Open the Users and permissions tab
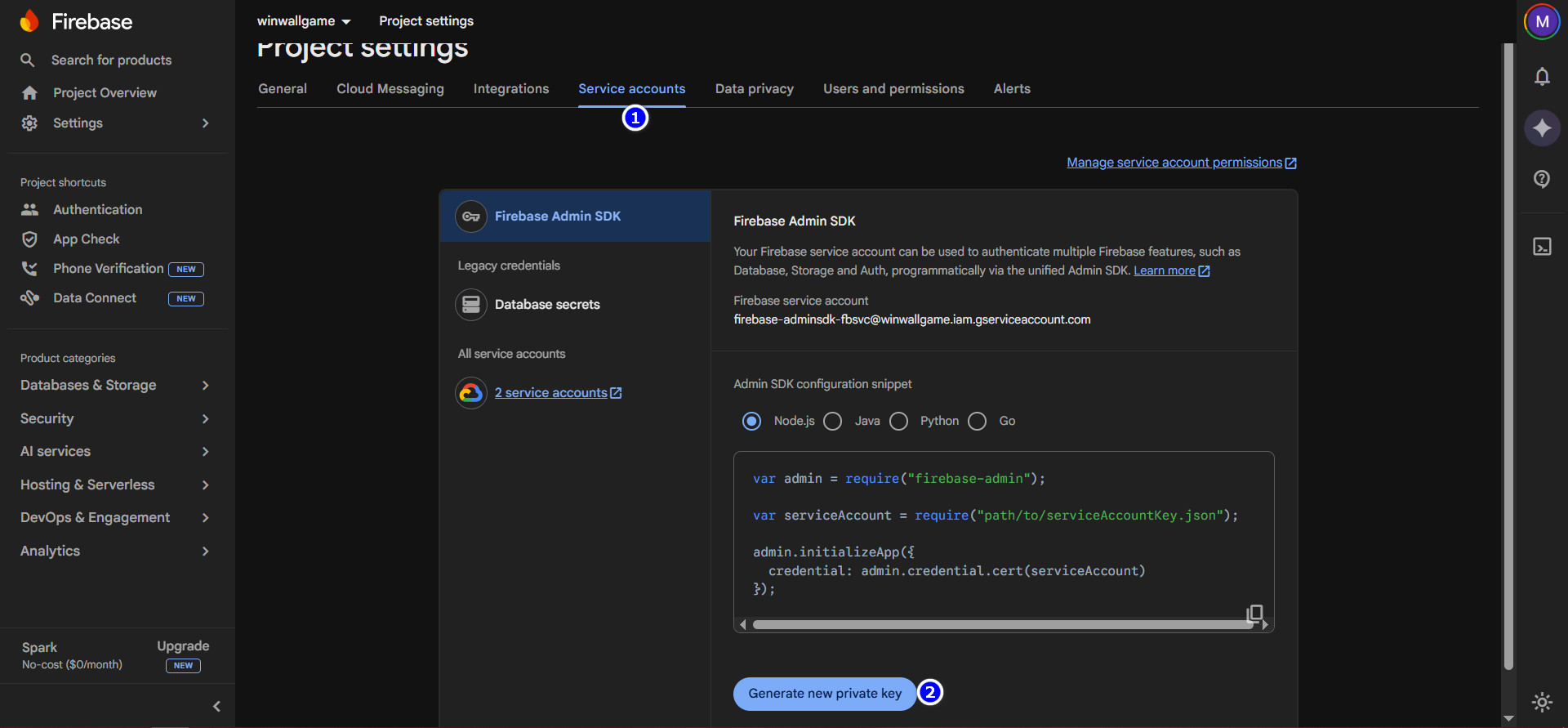The image size is (1568, 728). 893,88
